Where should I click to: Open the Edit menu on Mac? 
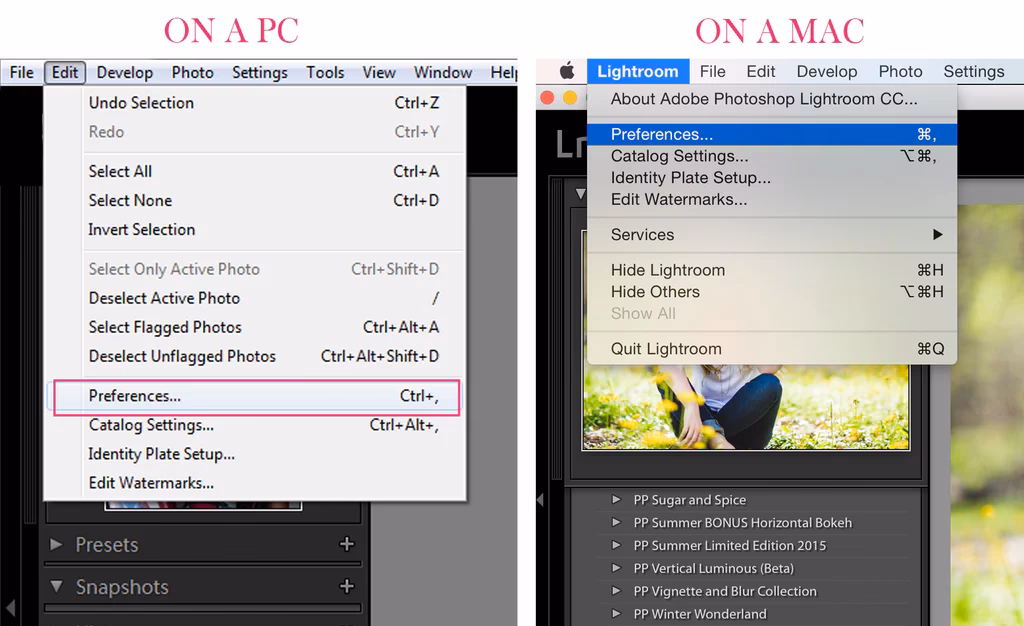tap(761, 71)
